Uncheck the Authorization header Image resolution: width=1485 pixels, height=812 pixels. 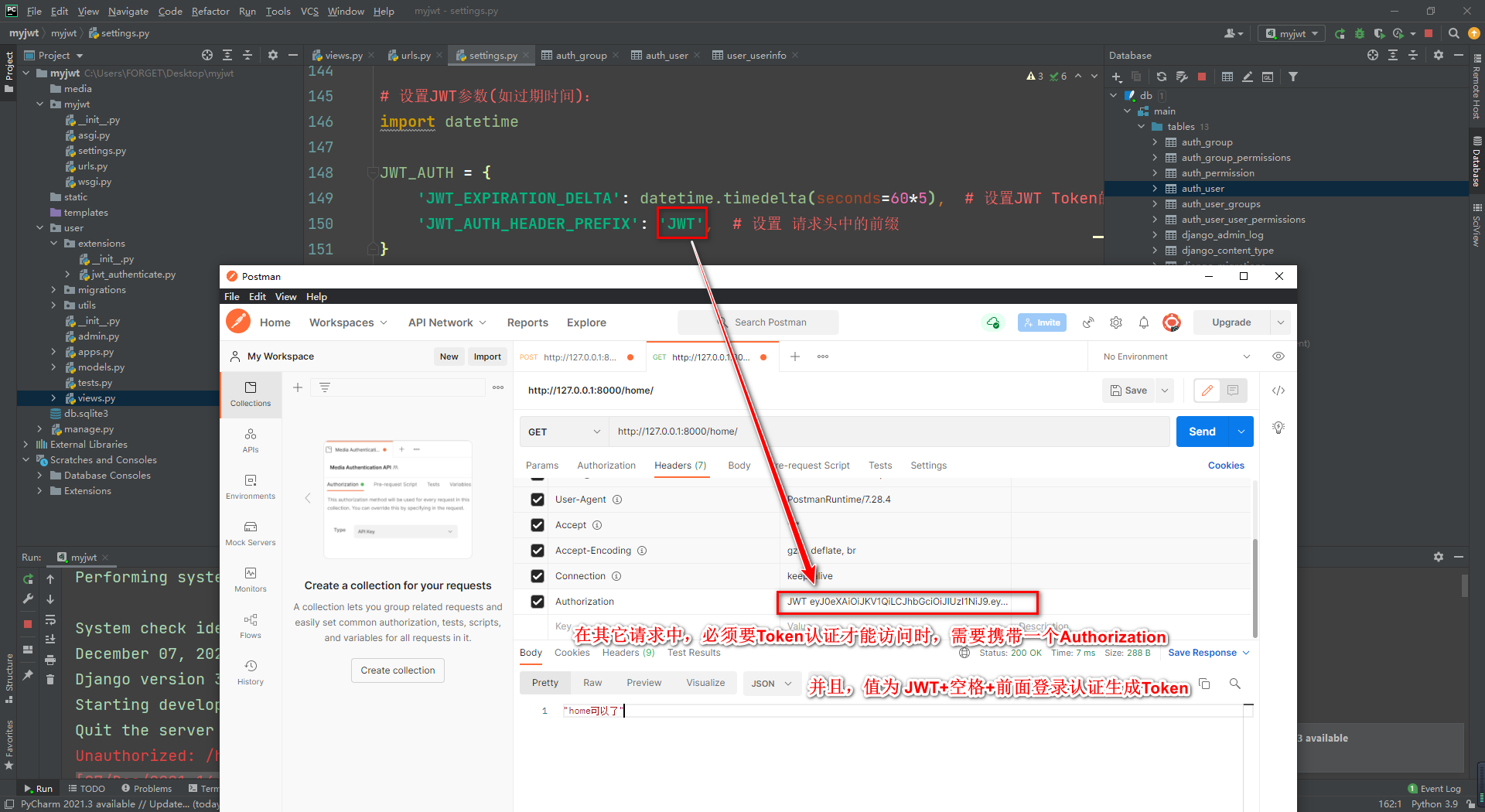pos(538,602)
